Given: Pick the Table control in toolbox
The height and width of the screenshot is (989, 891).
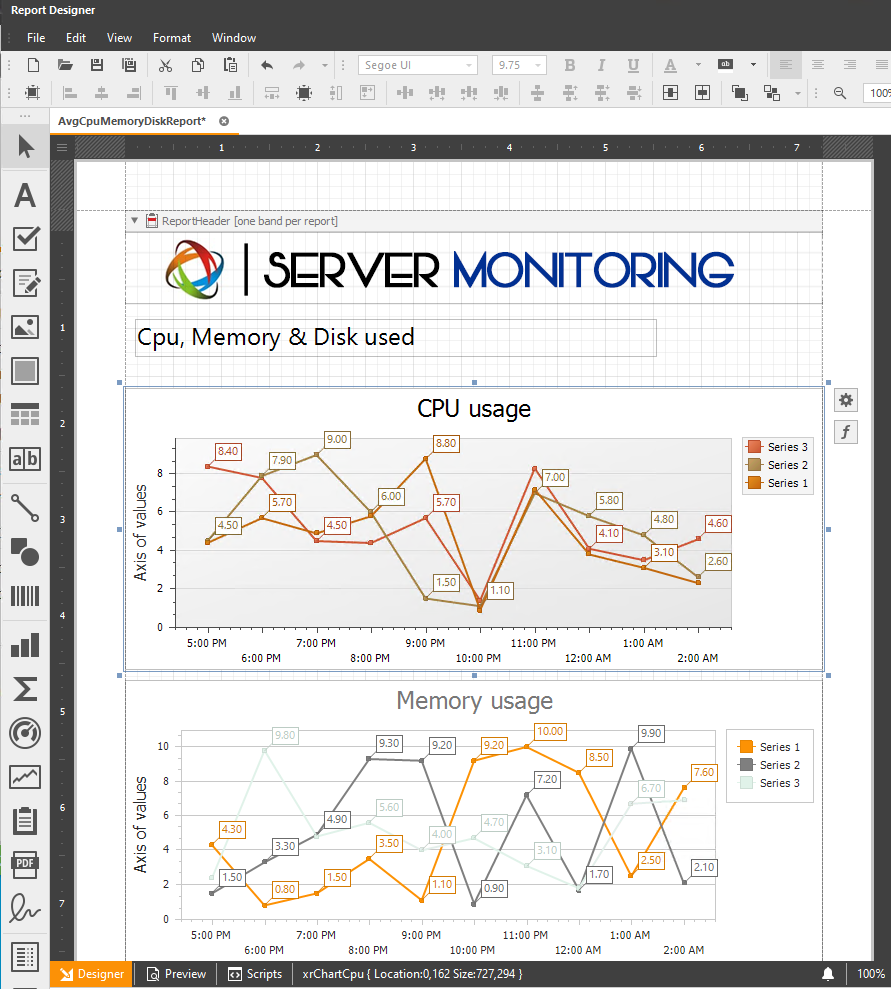Looking at the screenshot, I should pyautogui.click(x=25, y=414).
